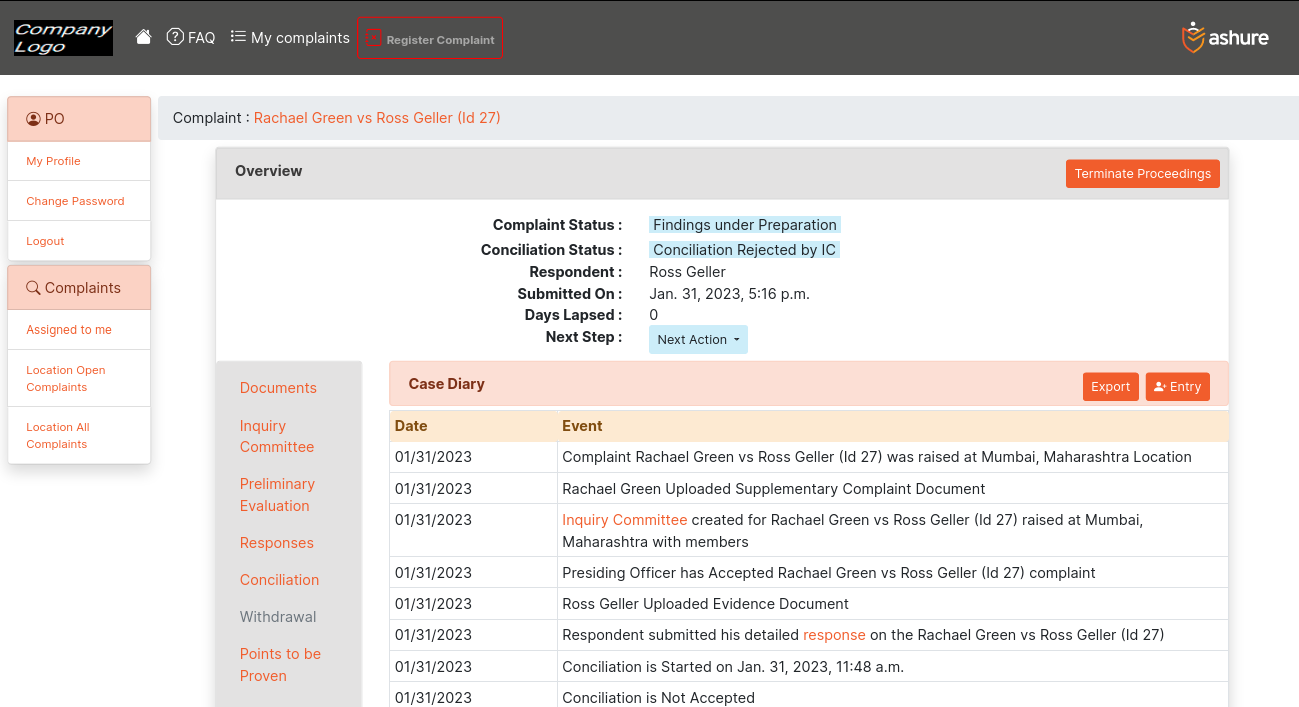The width and height of the screenshot is (1299, 707).
Task: Select the PO user panel header
Action: (x=79, y=119)
